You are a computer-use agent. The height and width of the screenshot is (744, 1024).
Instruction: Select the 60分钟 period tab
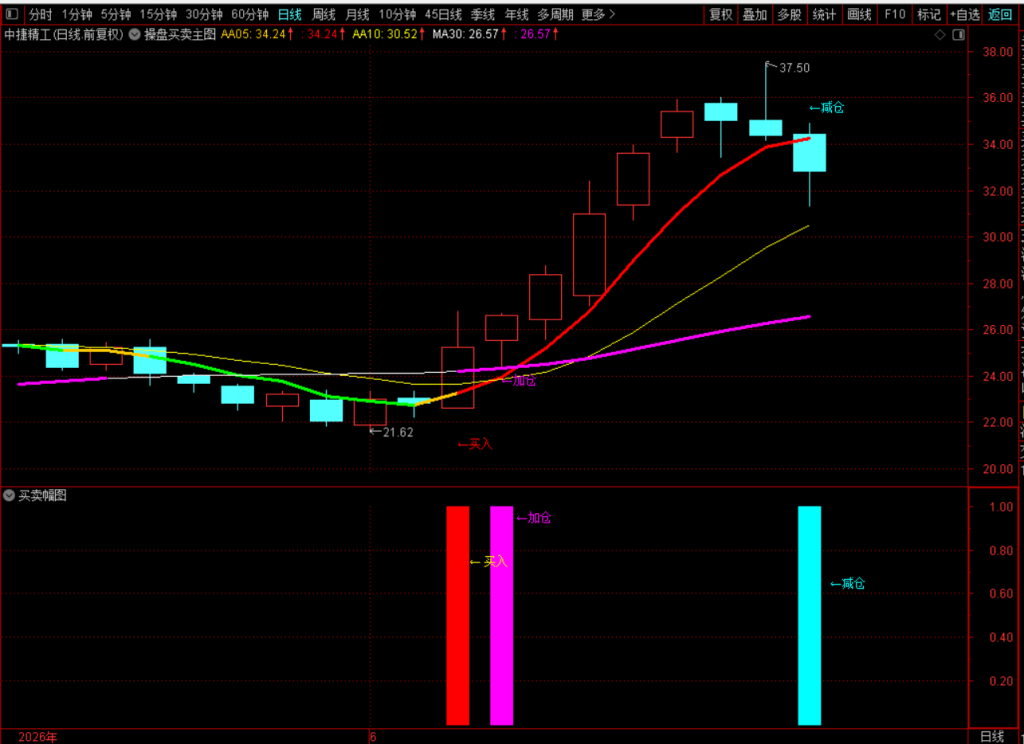click(x=249, y=14)
